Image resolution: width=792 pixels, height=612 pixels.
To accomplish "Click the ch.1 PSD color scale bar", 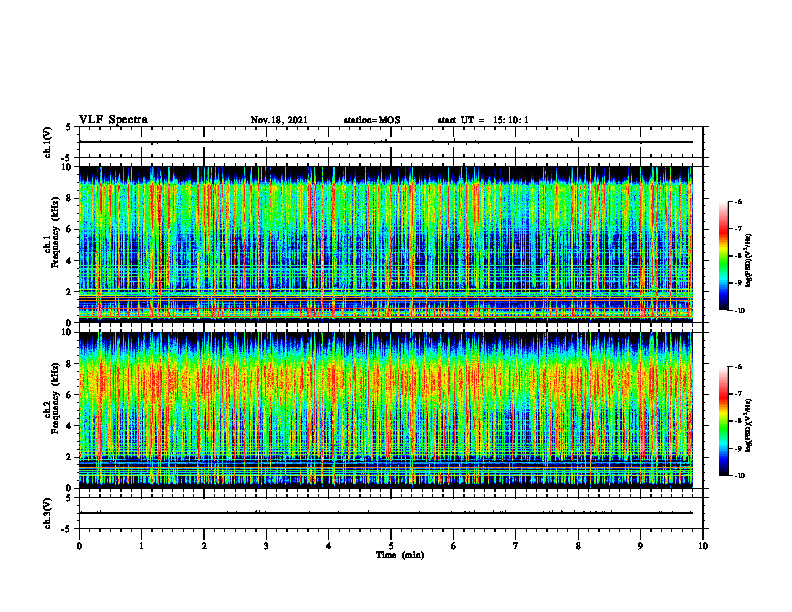I will [x=724, y=256].
